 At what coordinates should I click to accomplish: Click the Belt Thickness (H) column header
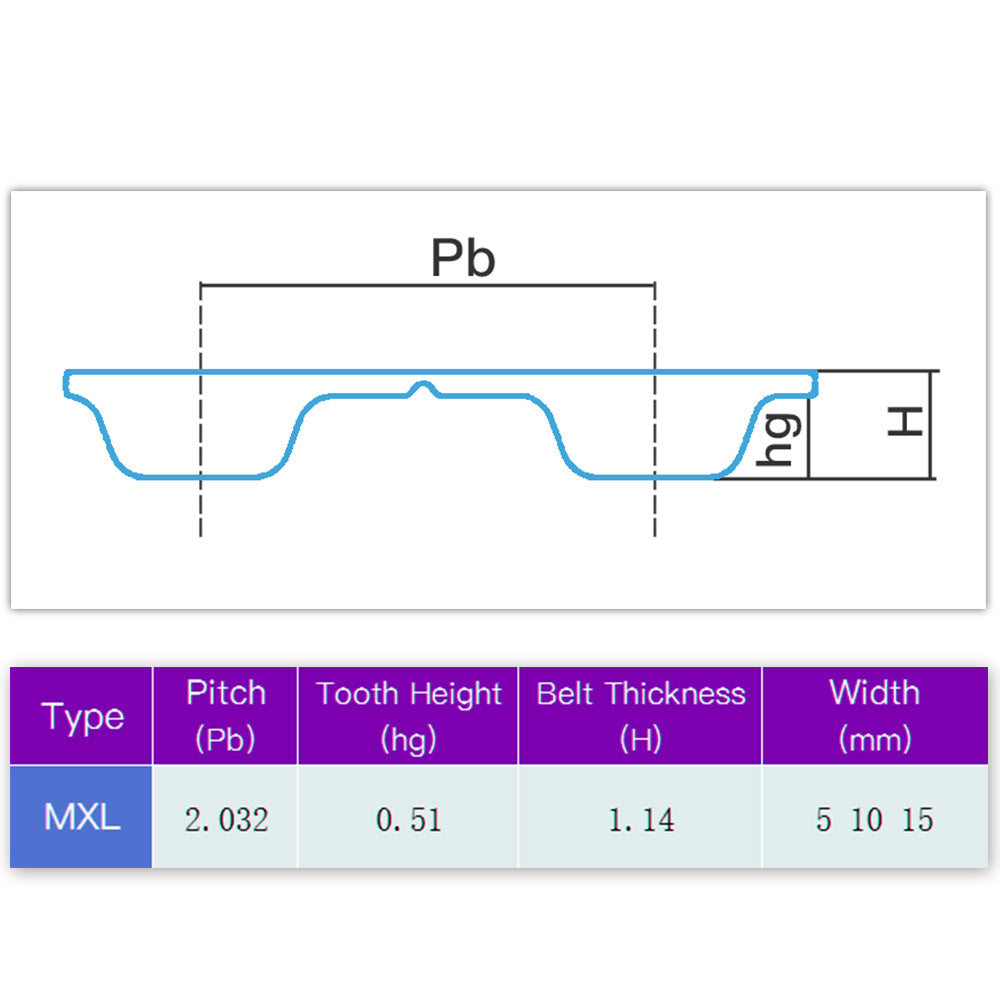(640, 716)
